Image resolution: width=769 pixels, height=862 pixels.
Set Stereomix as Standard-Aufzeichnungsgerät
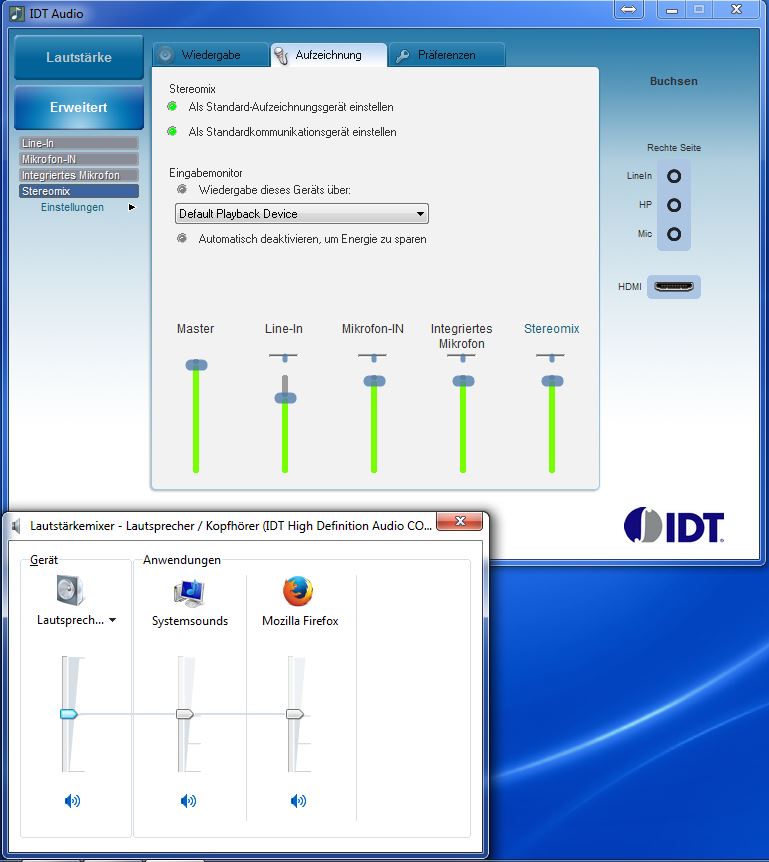click(172, 106)
